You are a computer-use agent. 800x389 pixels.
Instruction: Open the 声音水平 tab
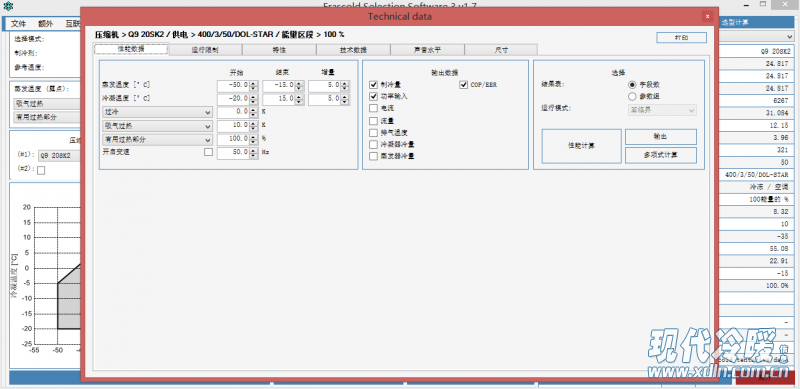427,50
